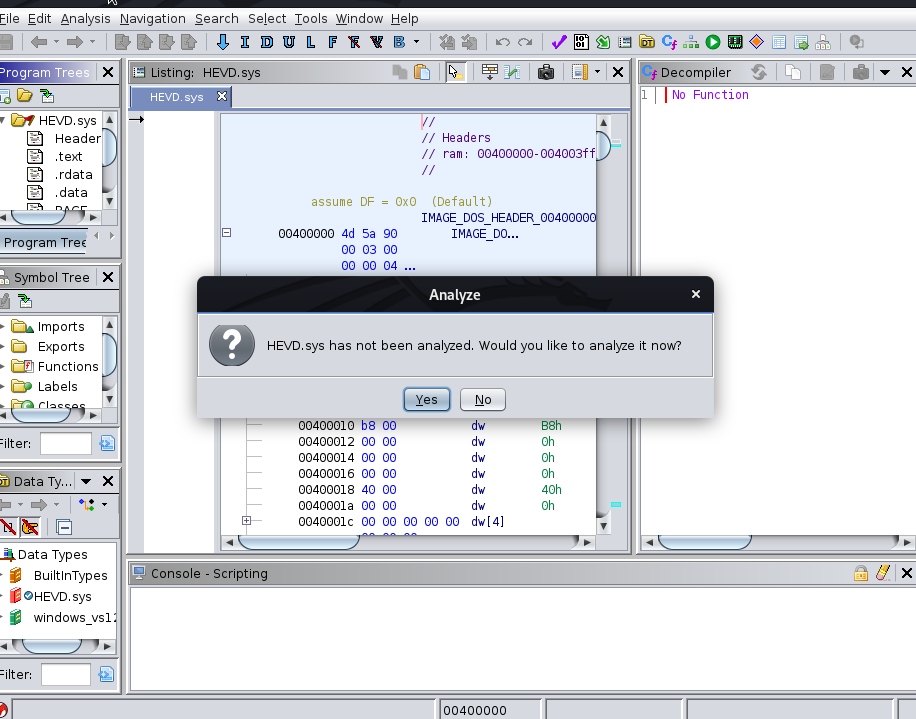Open data type filter dropdown arrow

pos(105,505)
